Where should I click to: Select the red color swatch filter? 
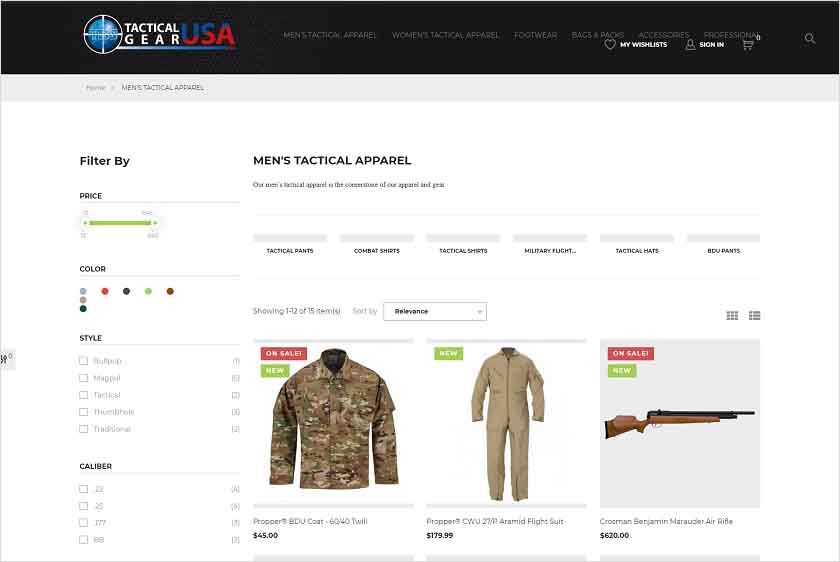pos(105,291)
